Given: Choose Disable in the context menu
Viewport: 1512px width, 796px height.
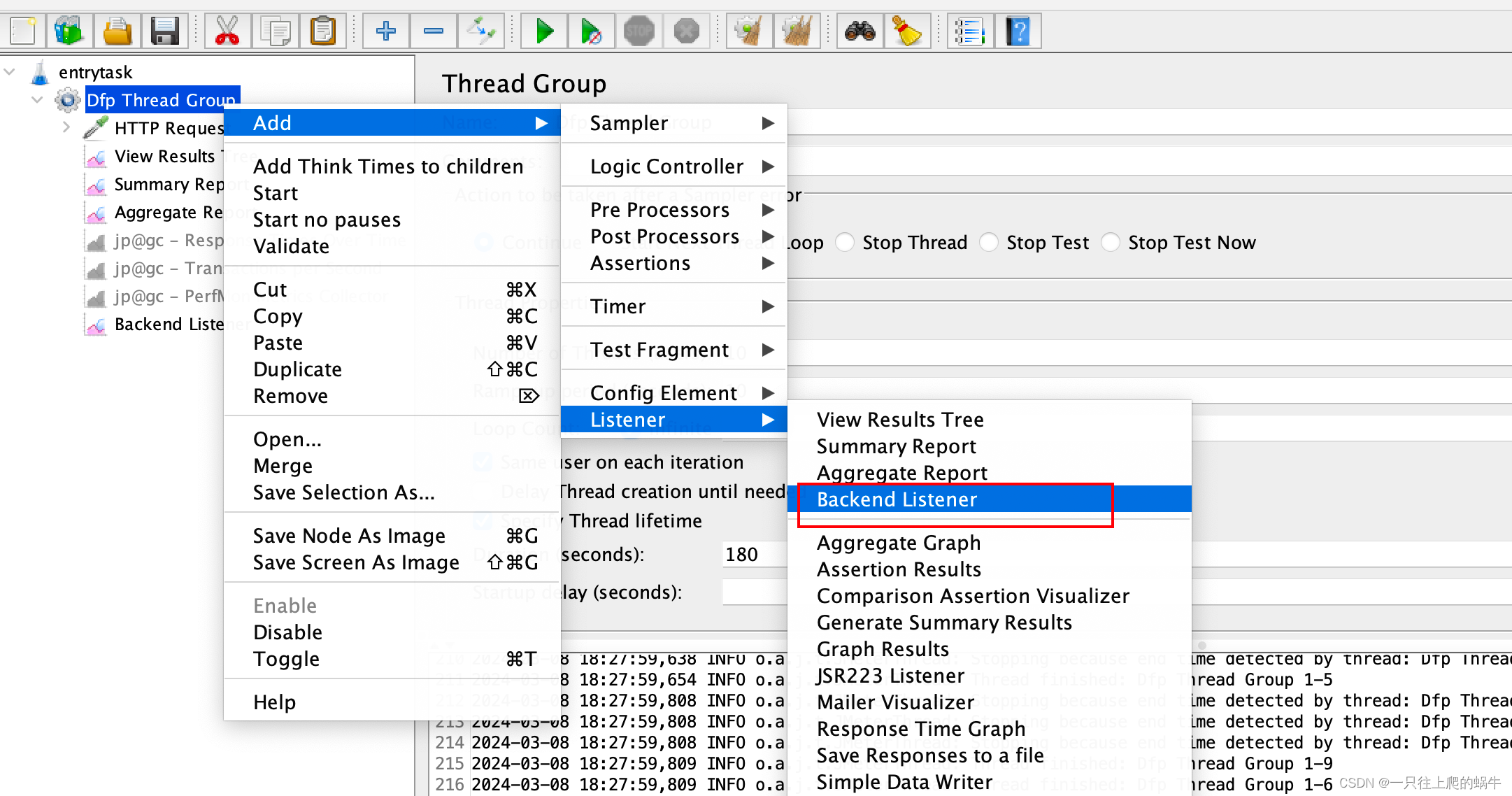Looking at the screenshot, I should (392, 632).
